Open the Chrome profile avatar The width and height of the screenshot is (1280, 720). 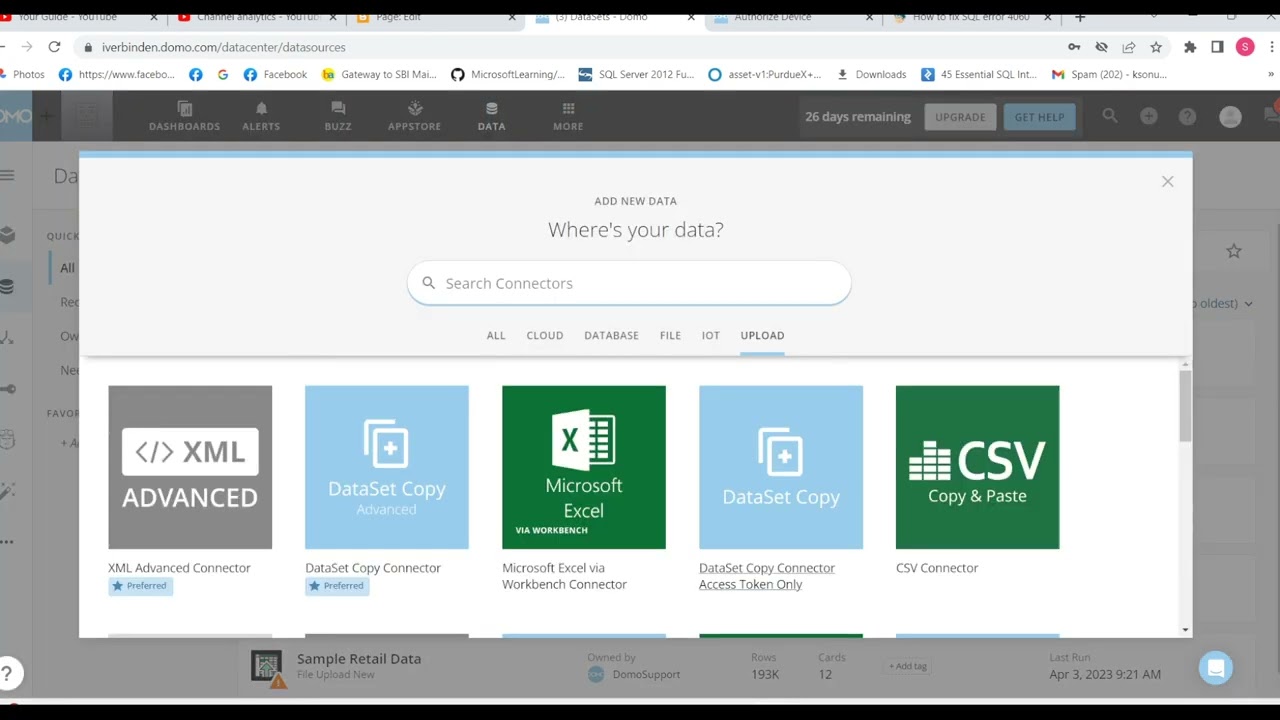(1245, 47)
